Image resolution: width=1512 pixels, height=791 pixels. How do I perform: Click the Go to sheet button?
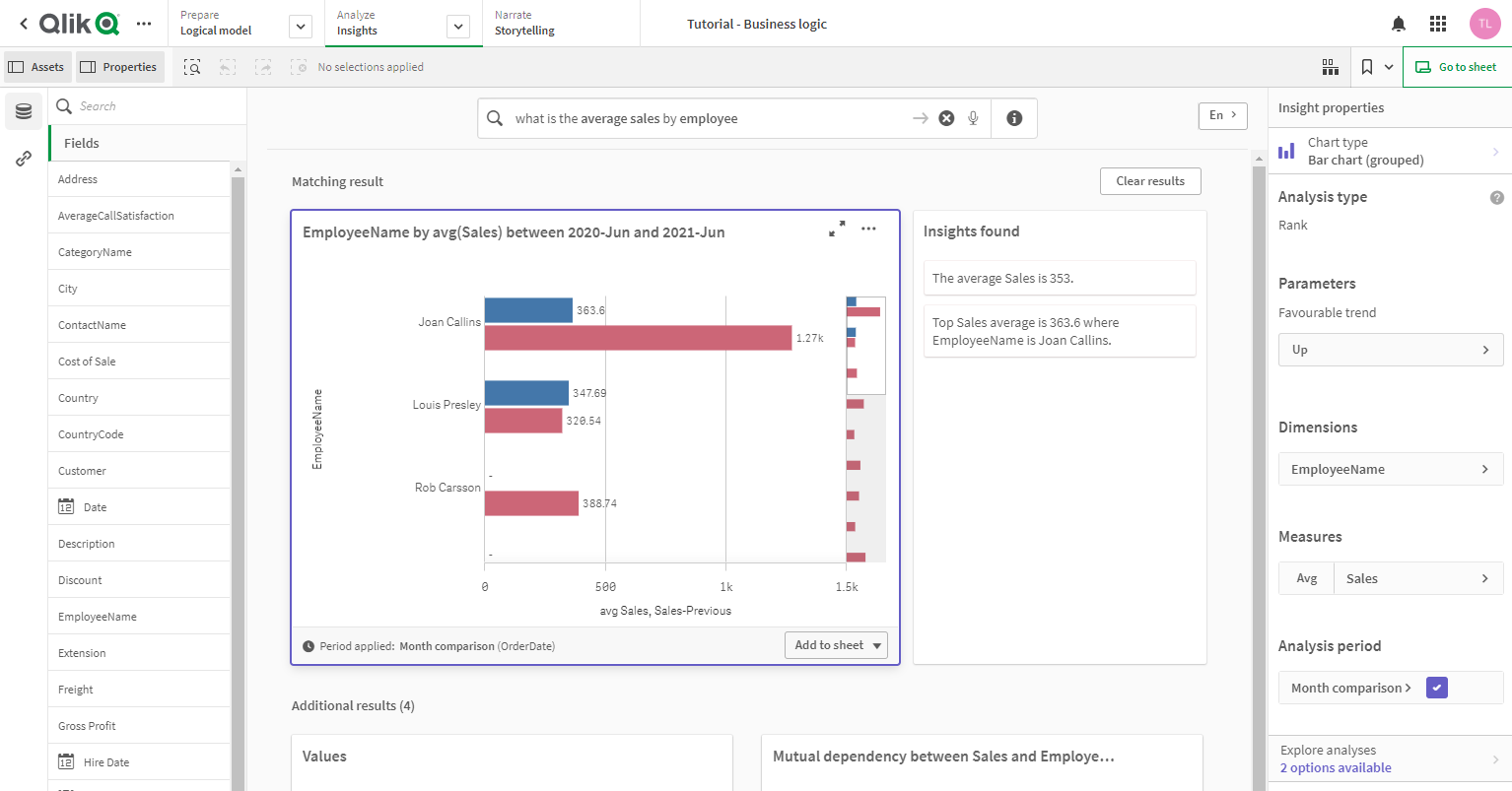click(1457, 67)
